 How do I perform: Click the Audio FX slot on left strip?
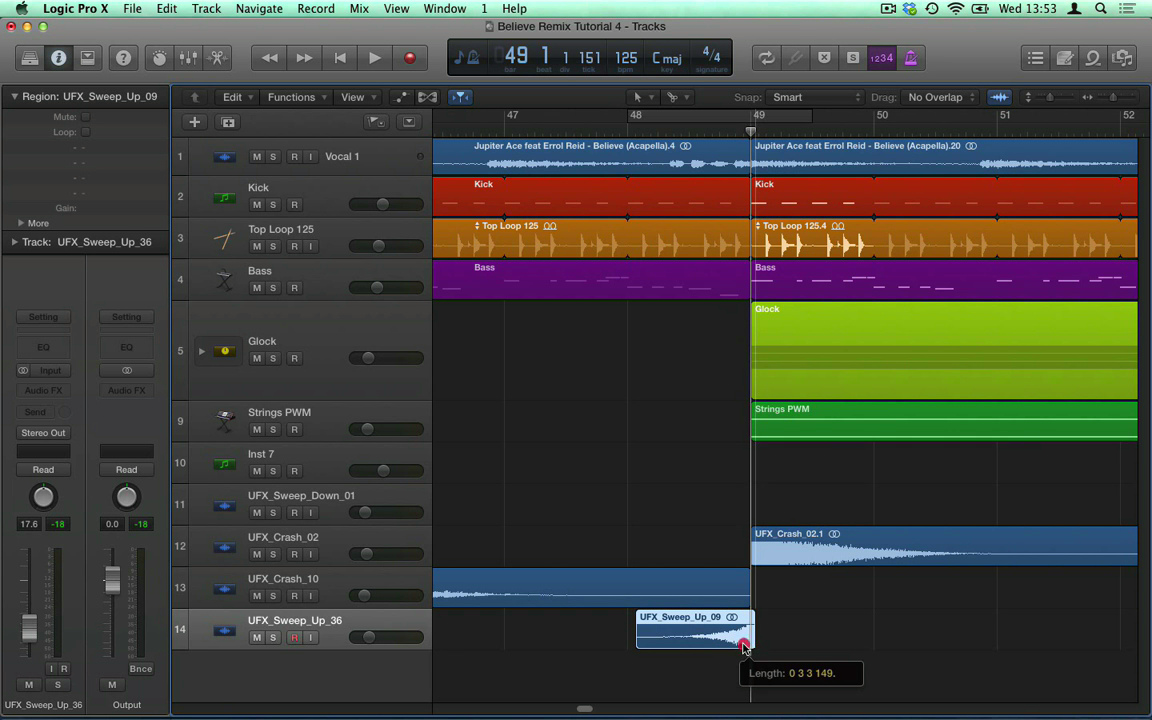[x=43, y=390]
